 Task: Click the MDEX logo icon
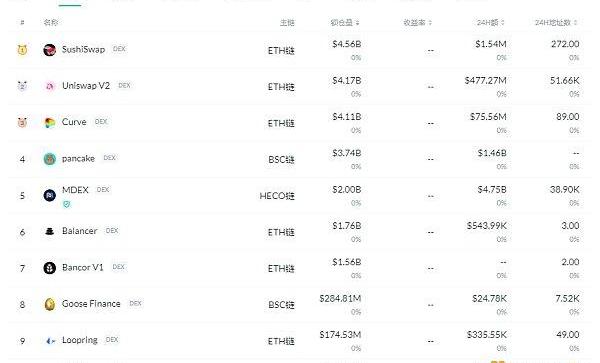(50, 195)
